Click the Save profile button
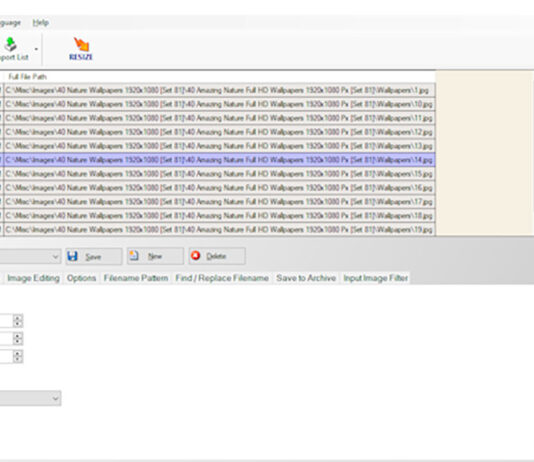Viewport: 534px width, 462px height. (94, 256)
